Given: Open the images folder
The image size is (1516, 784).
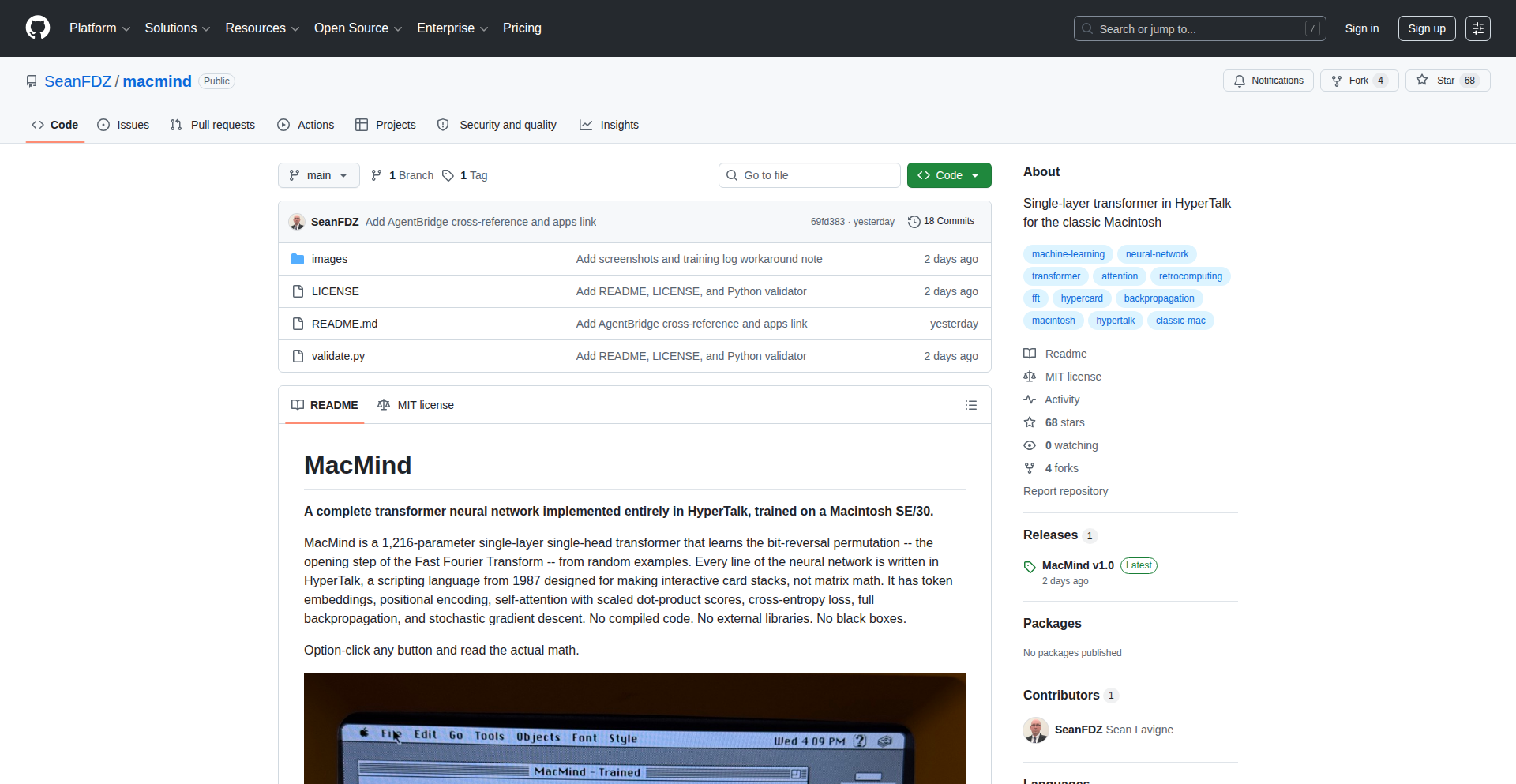Looking at the screenshot, I should coord(329,259).
